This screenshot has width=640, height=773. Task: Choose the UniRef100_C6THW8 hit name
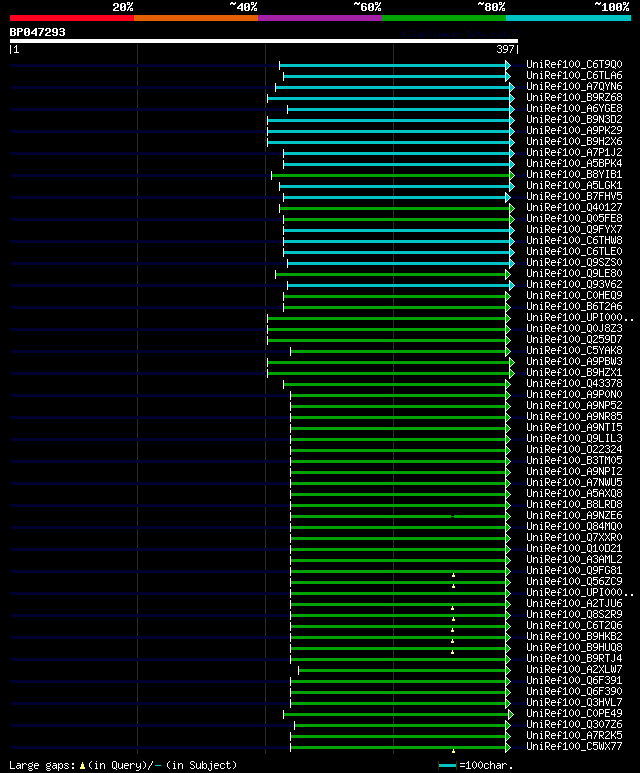pyautogui.click(x=574, y=241)
